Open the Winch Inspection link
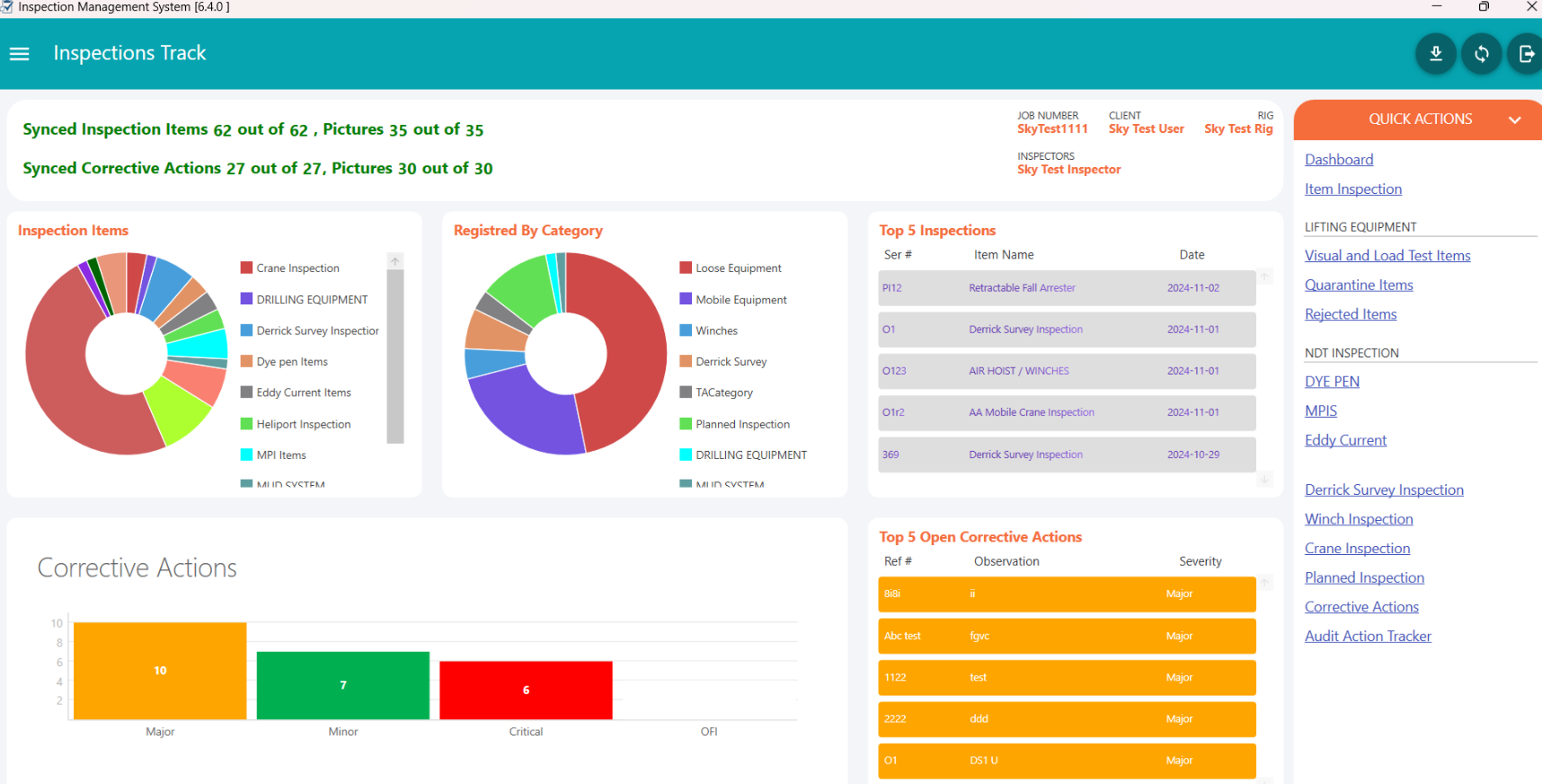Image resolution: width=1542 pixels, height=784 pixels. (x=1359, y=519)
